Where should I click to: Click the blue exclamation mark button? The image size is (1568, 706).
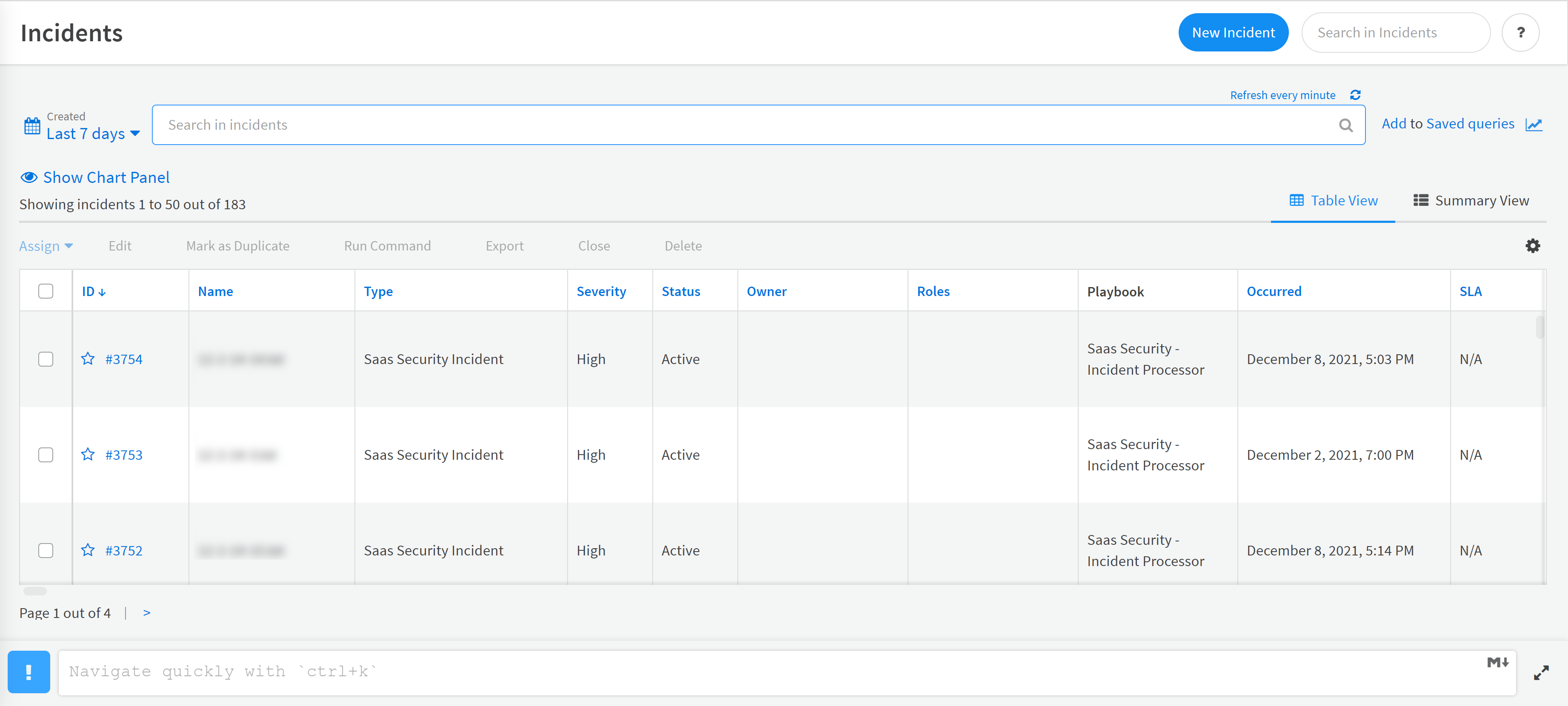click(29, 672)
